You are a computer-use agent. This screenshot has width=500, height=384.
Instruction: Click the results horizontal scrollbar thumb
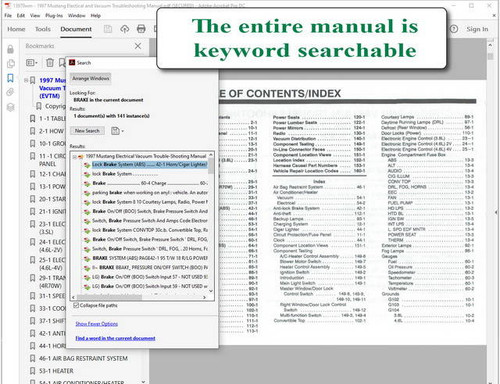click(x=109, y=297)
